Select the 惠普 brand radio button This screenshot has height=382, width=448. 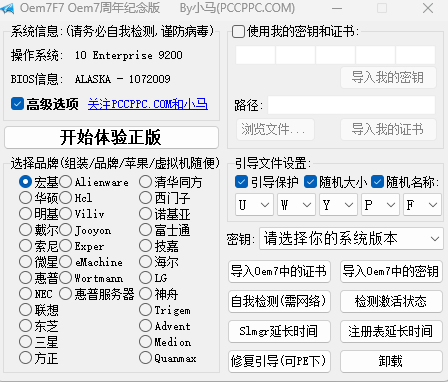pyautogui.click(x=25, y=278)
